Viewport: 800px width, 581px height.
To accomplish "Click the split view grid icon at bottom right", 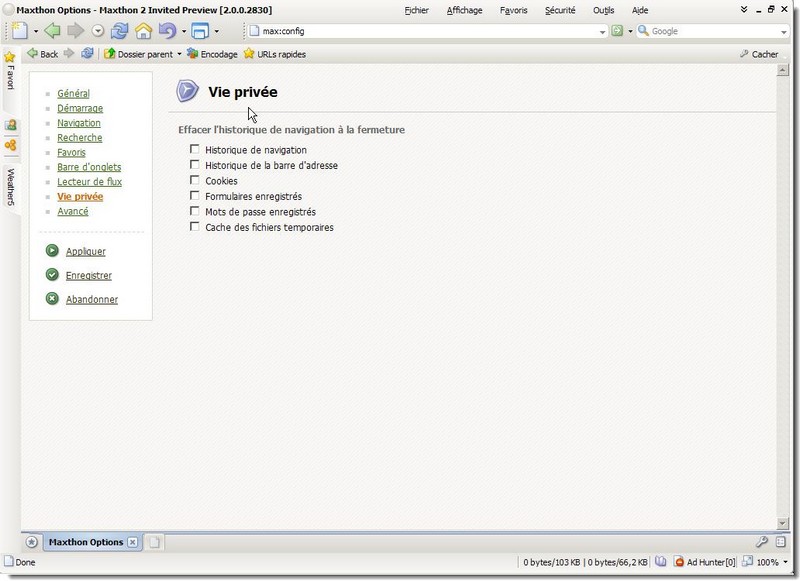I will [781, 542].
